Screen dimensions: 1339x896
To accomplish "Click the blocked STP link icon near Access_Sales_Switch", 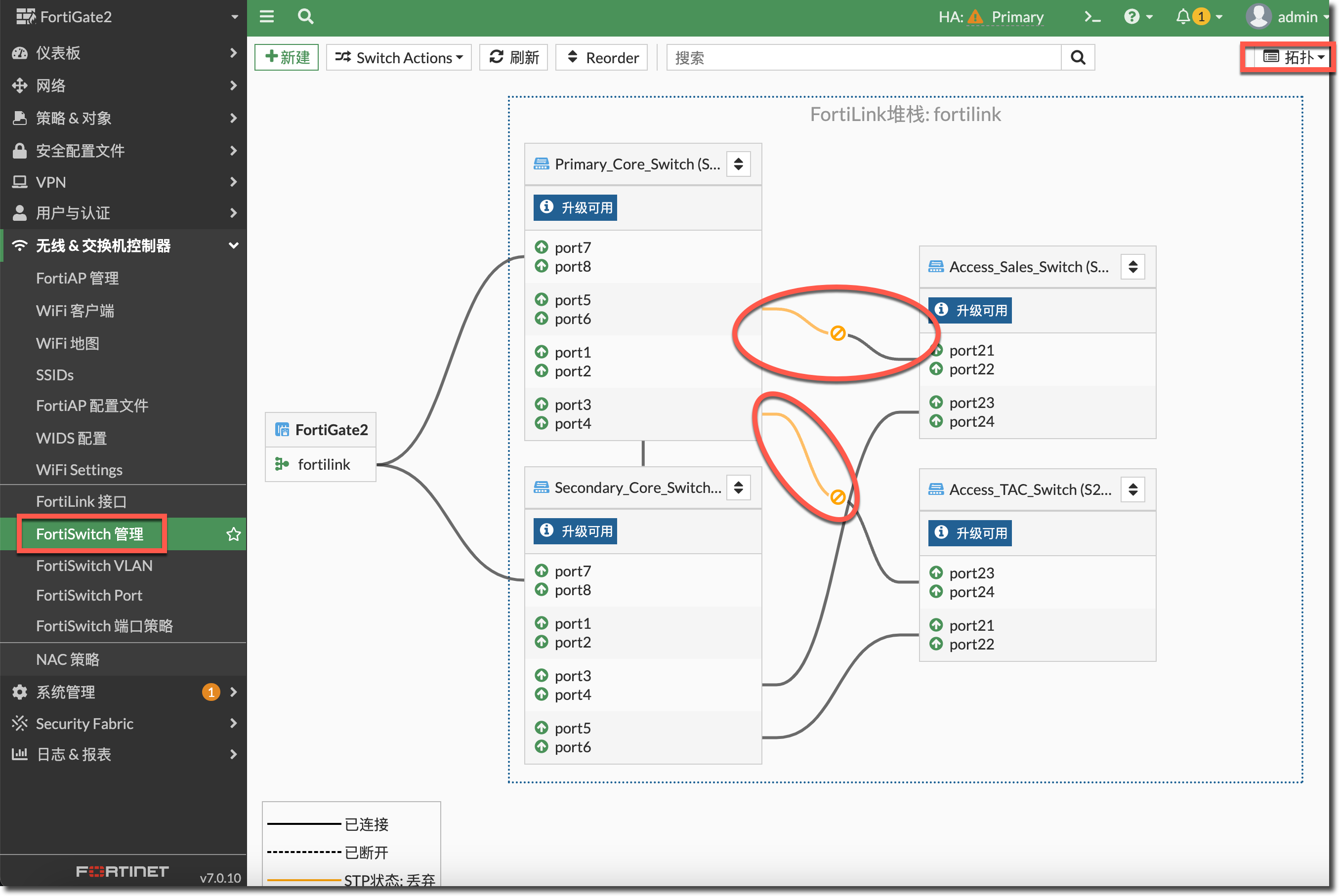I will tap(837, 333).
